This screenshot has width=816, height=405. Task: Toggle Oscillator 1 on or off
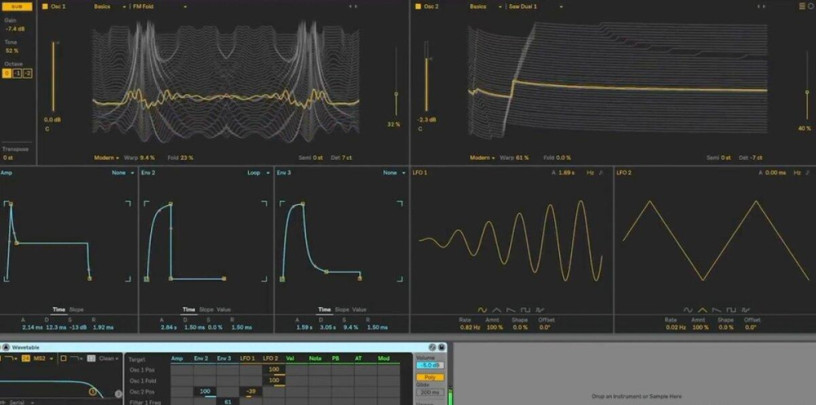[45, 7]
